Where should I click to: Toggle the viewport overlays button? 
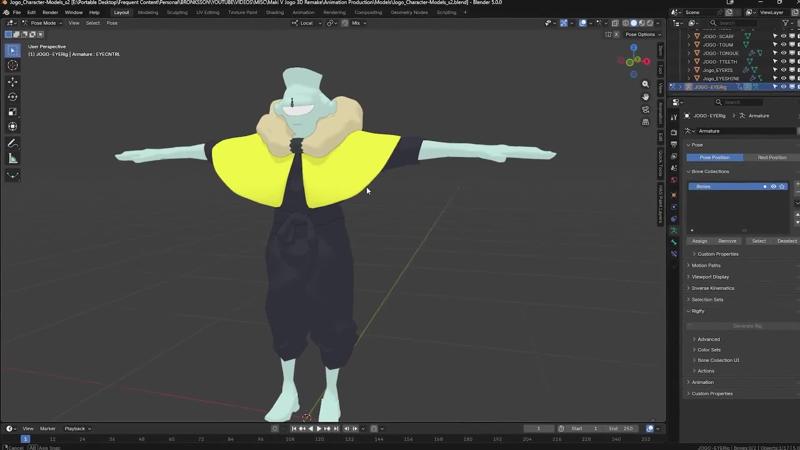point(582,23)
